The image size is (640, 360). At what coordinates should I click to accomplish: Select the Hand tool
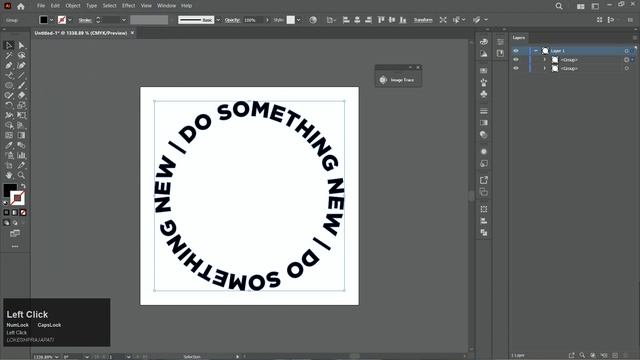[9, 175]
